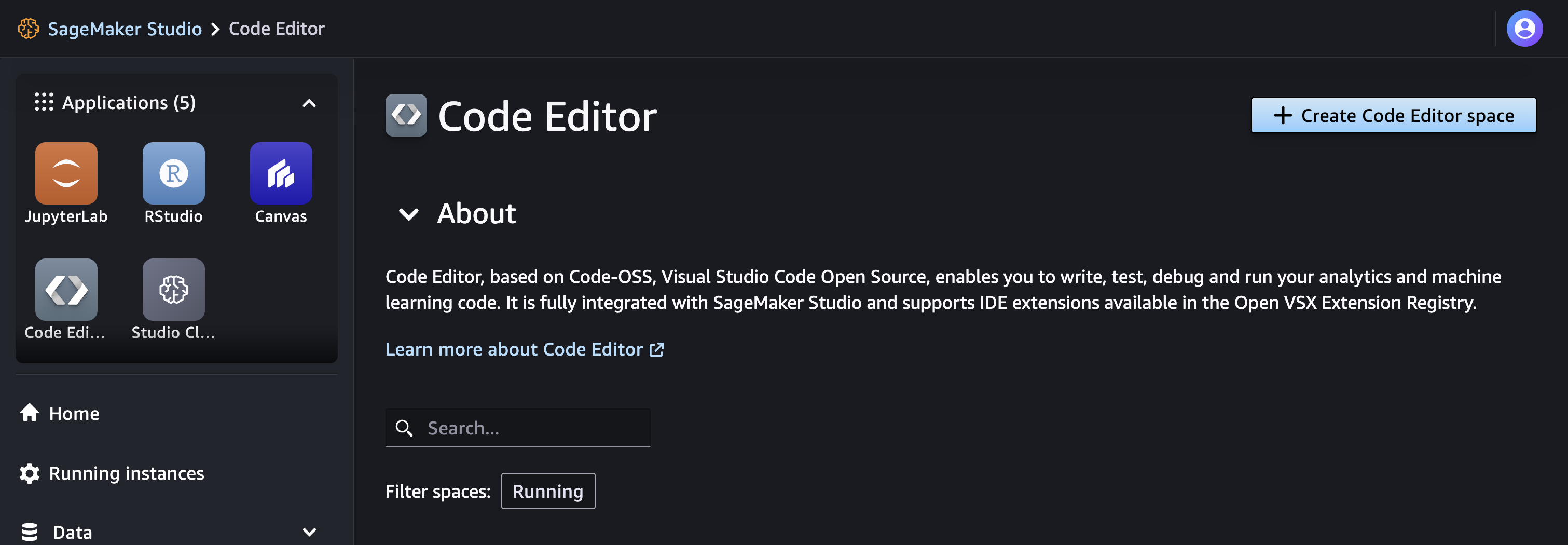
Task: Expand the Data section
Action: pos(310,531)
